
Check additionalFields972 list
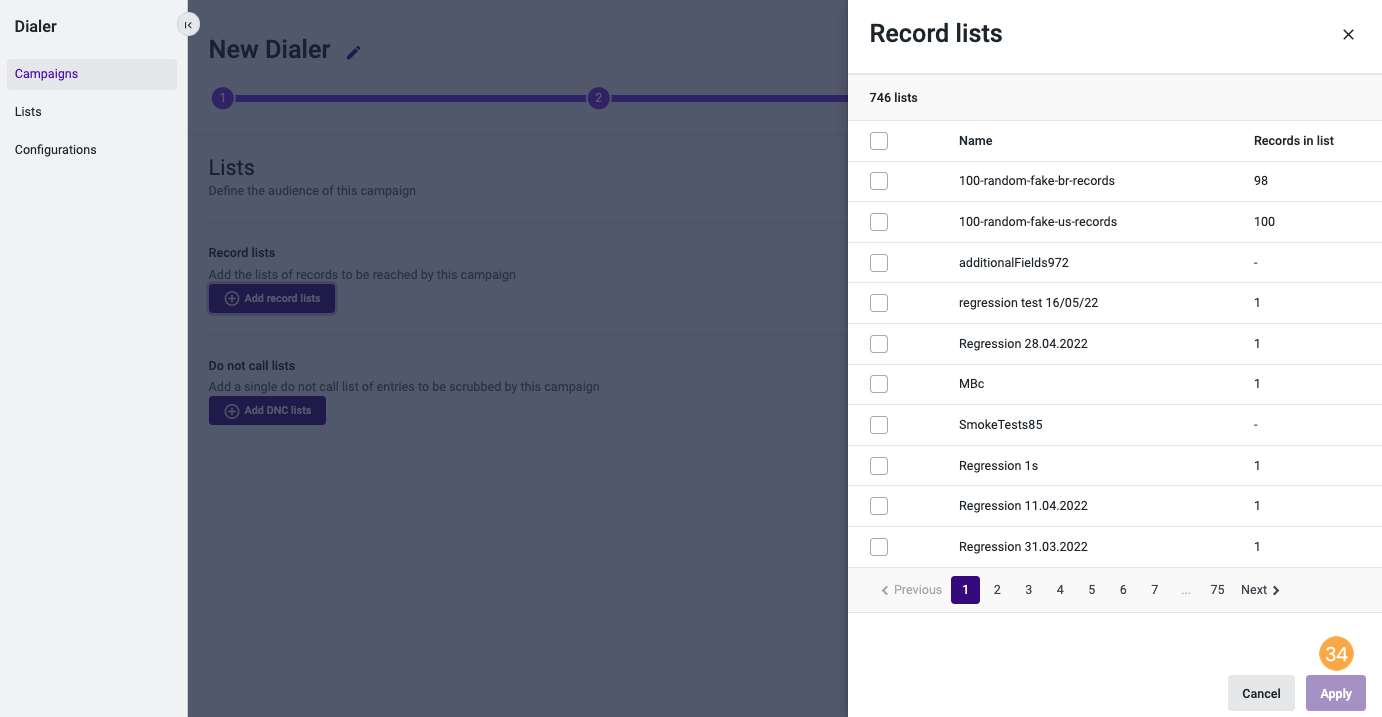pos(879,262)
